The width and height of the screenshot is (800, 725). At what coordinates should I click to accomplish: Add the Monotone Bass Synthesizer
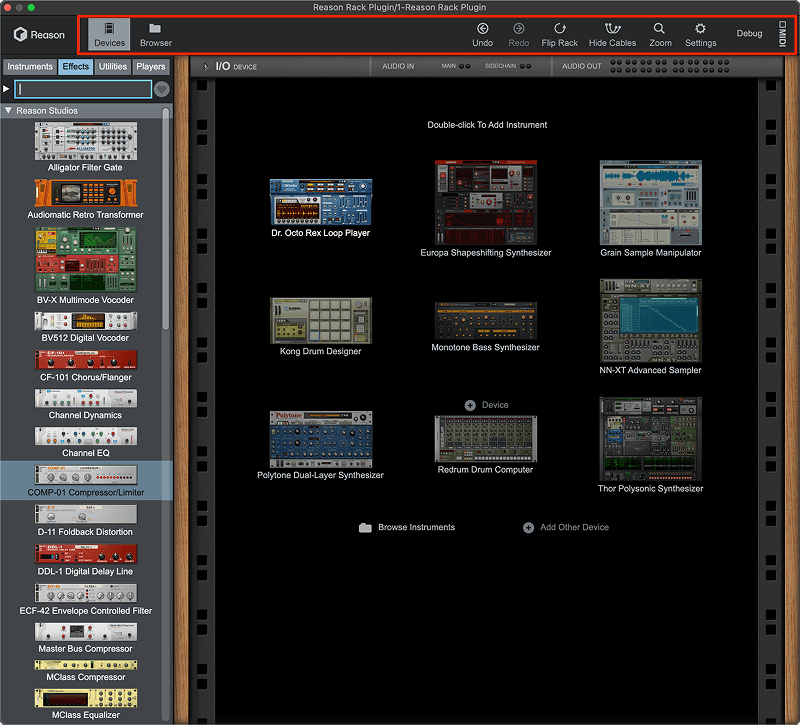click(x=485, y=327)
